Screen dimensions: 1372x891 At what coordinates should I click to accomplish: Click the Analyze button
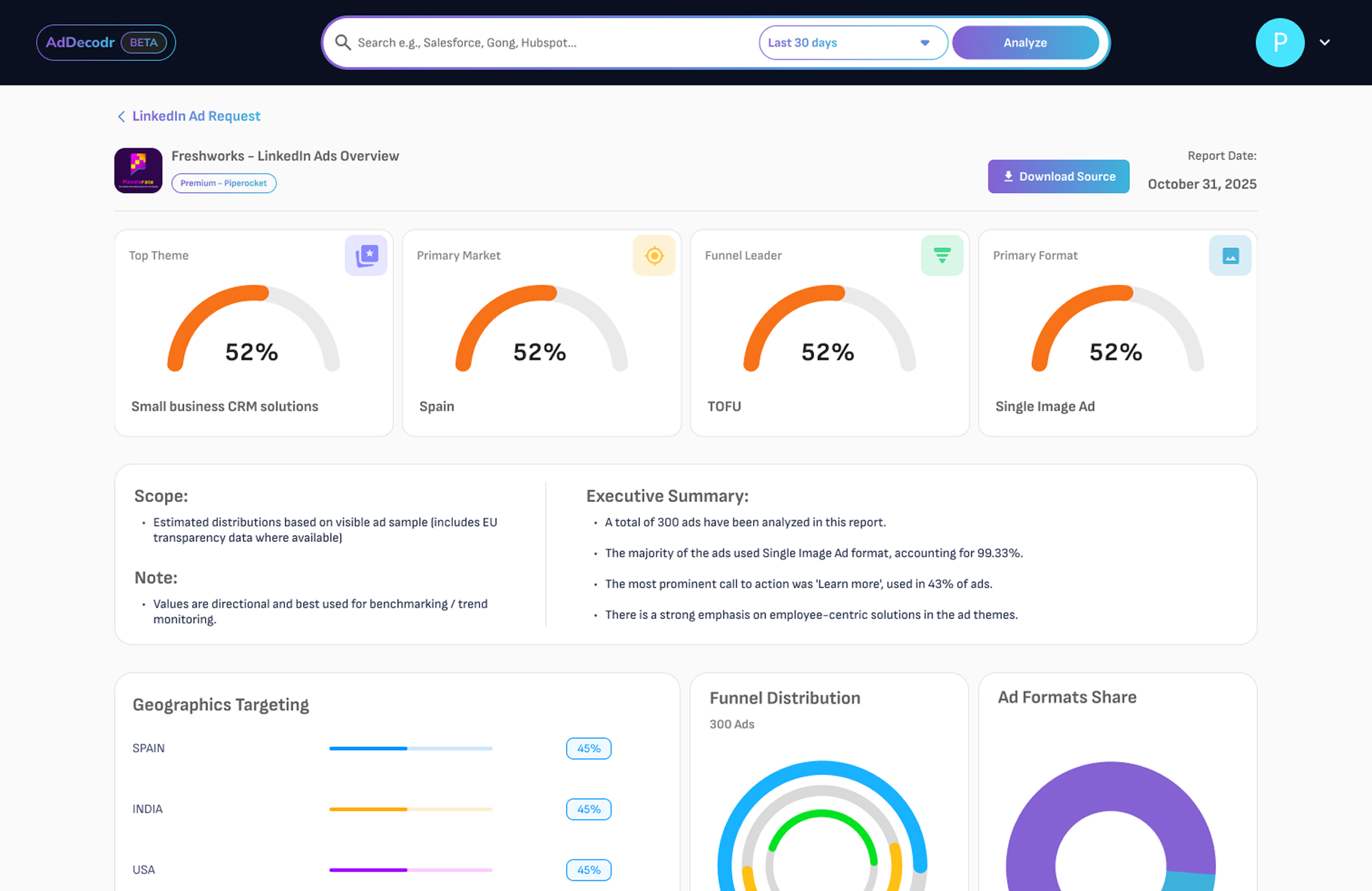pos(1025,42)
